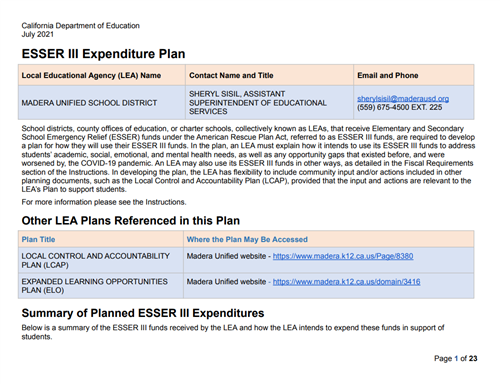Click the Other LEA Plans Referenced heading

[131, 221]
